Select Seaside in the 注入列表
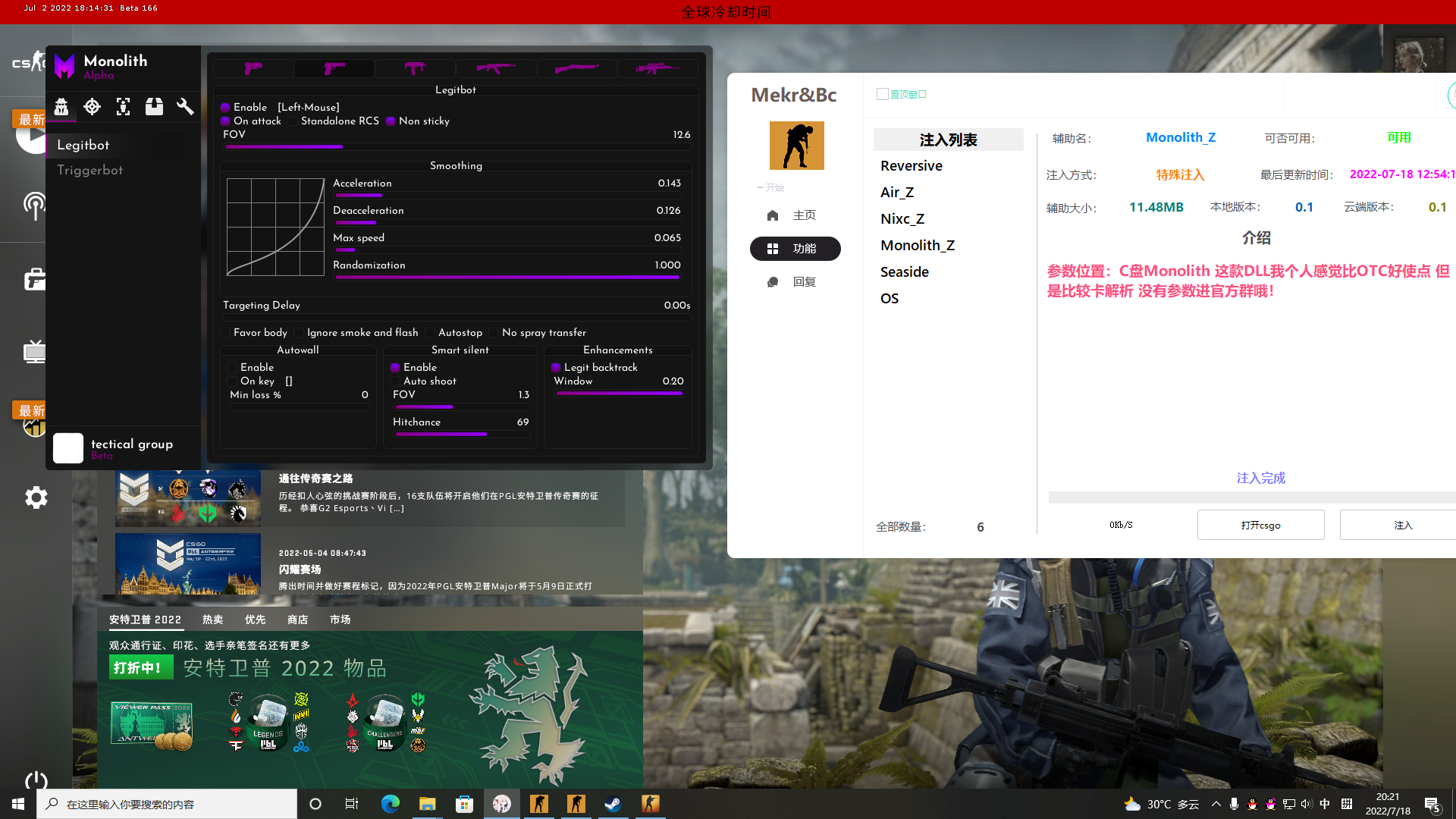Viewport: 1456px width, 819px height. click(904, 271)
